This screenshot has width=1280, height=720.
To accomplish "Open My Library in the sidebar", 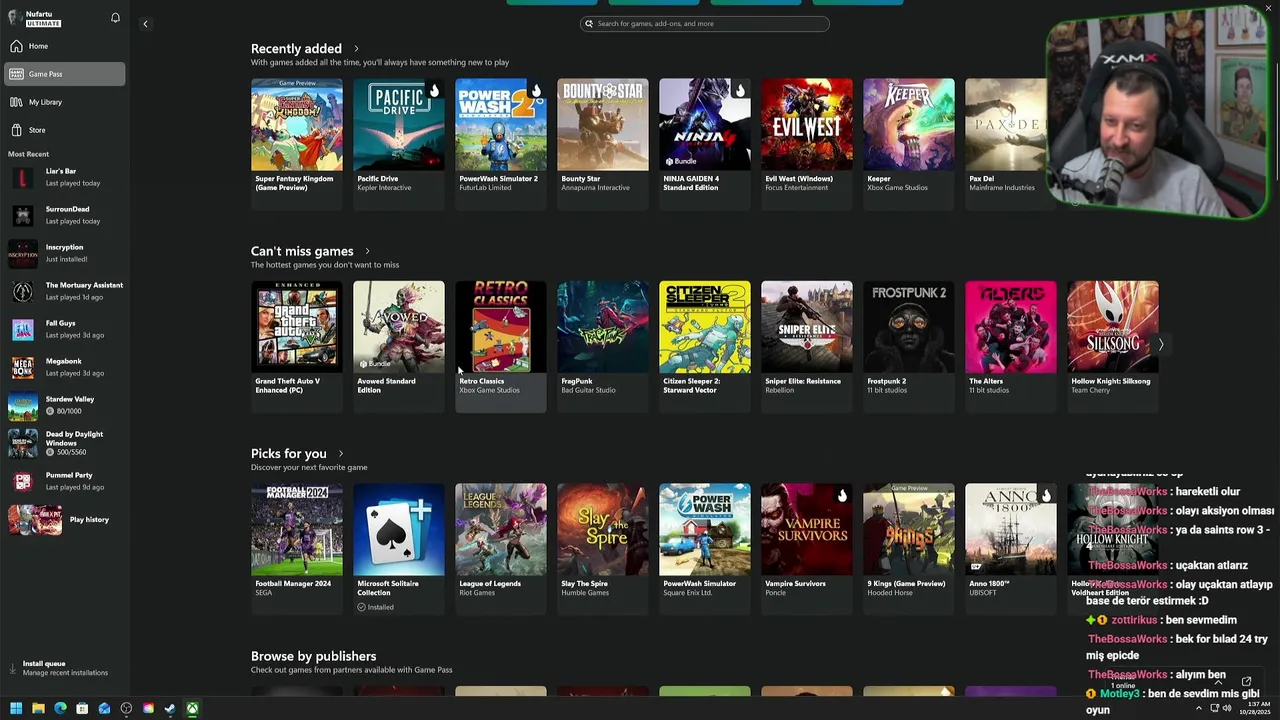I will point(65,102).
